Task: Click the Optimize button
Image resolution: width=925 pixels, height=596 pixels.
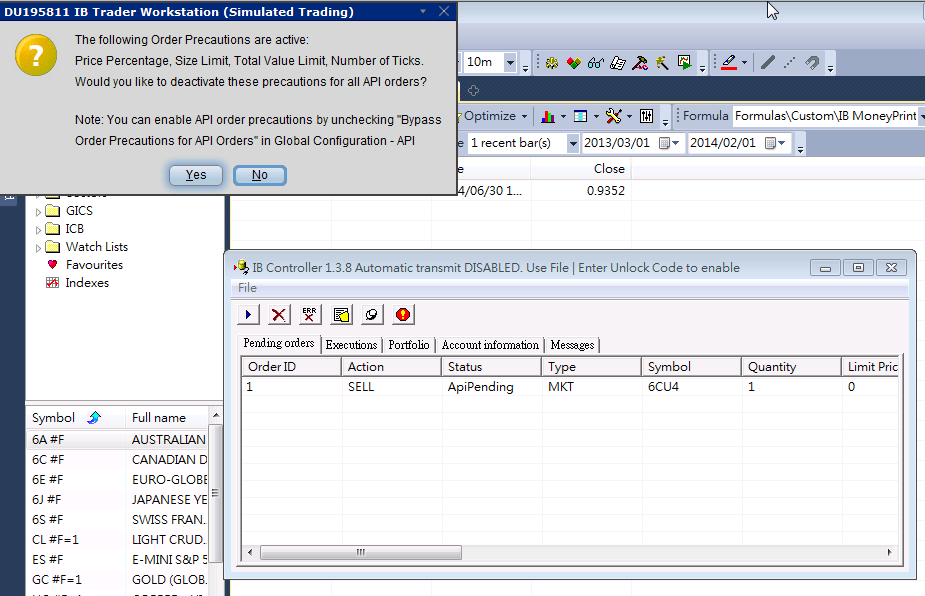Action: click(x=490, y=116)
